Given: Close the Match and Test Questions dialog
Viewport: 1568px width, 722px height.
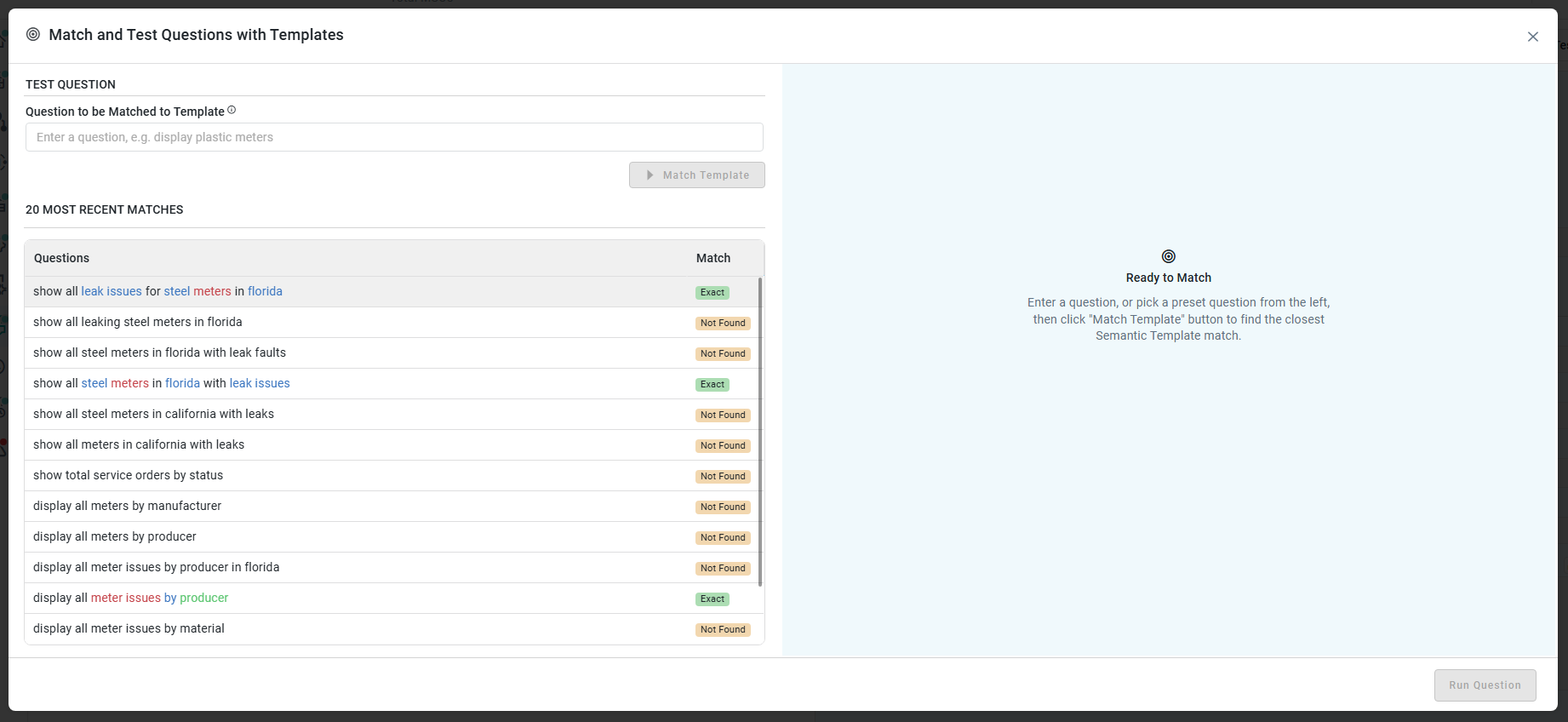Looking at the screenshot, I should 1532,37.
